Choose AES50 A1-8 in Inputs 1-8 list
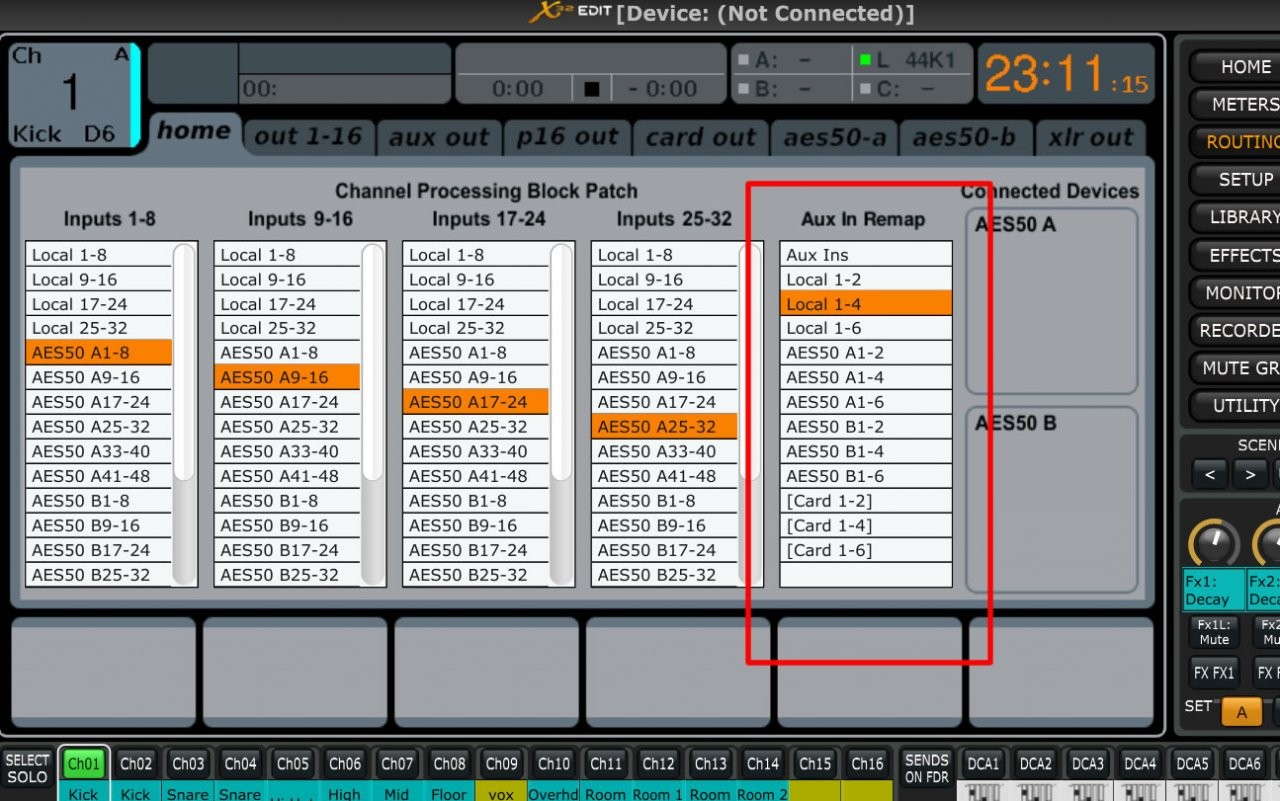The height and width of the screenshot is (801, 1280). pos(99,353)
